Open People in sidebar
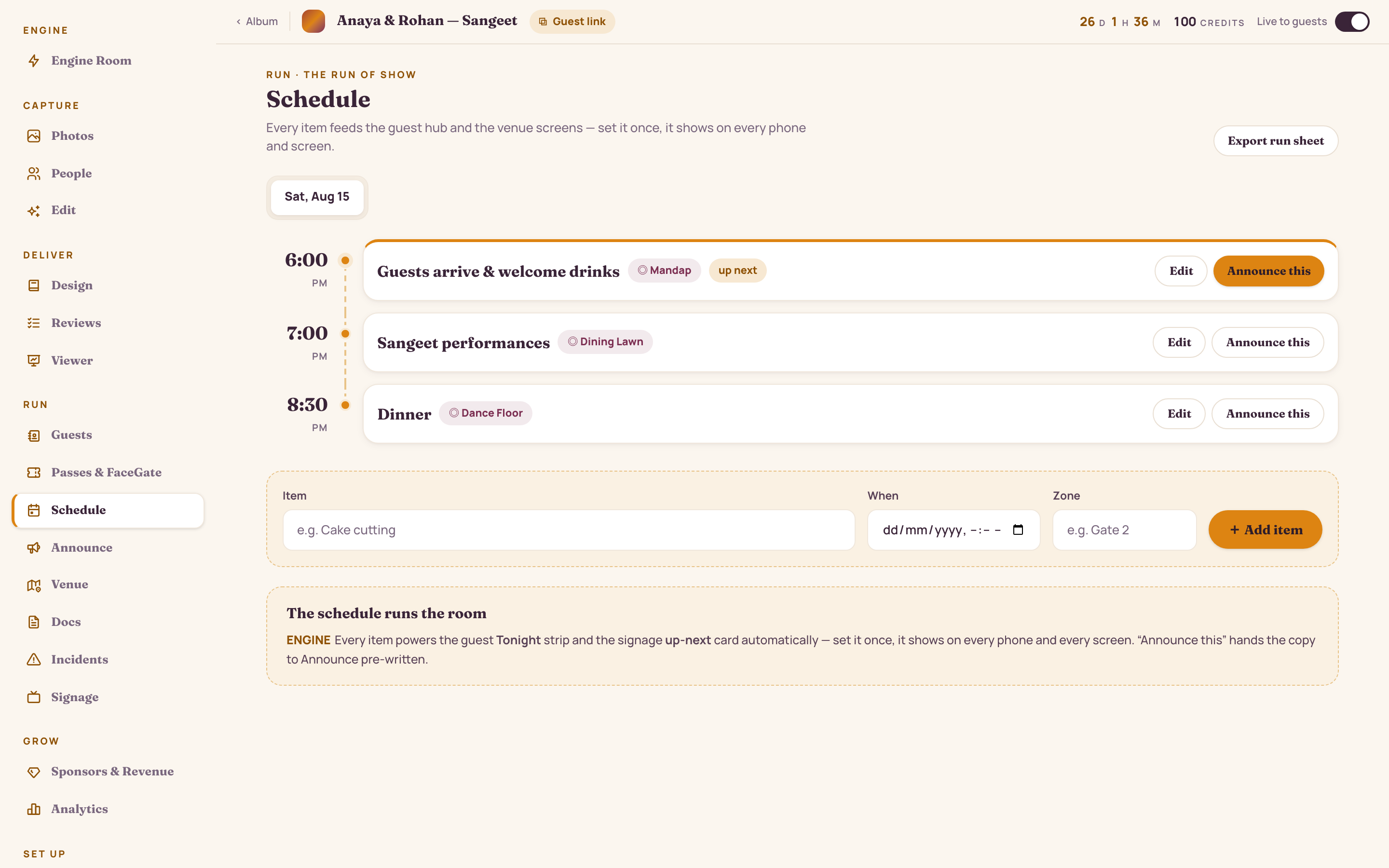1389x868 pixels. [x=108, y=174]
